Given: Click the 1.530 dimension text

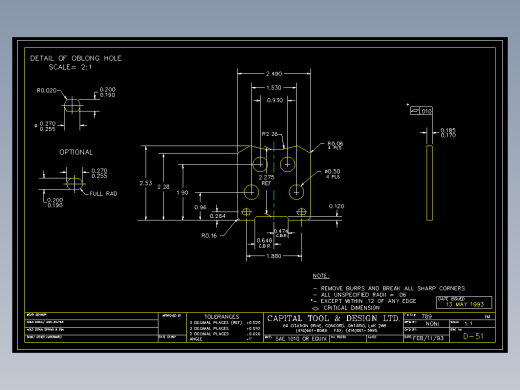Looking at the screenshot, I should coord(274,88).
